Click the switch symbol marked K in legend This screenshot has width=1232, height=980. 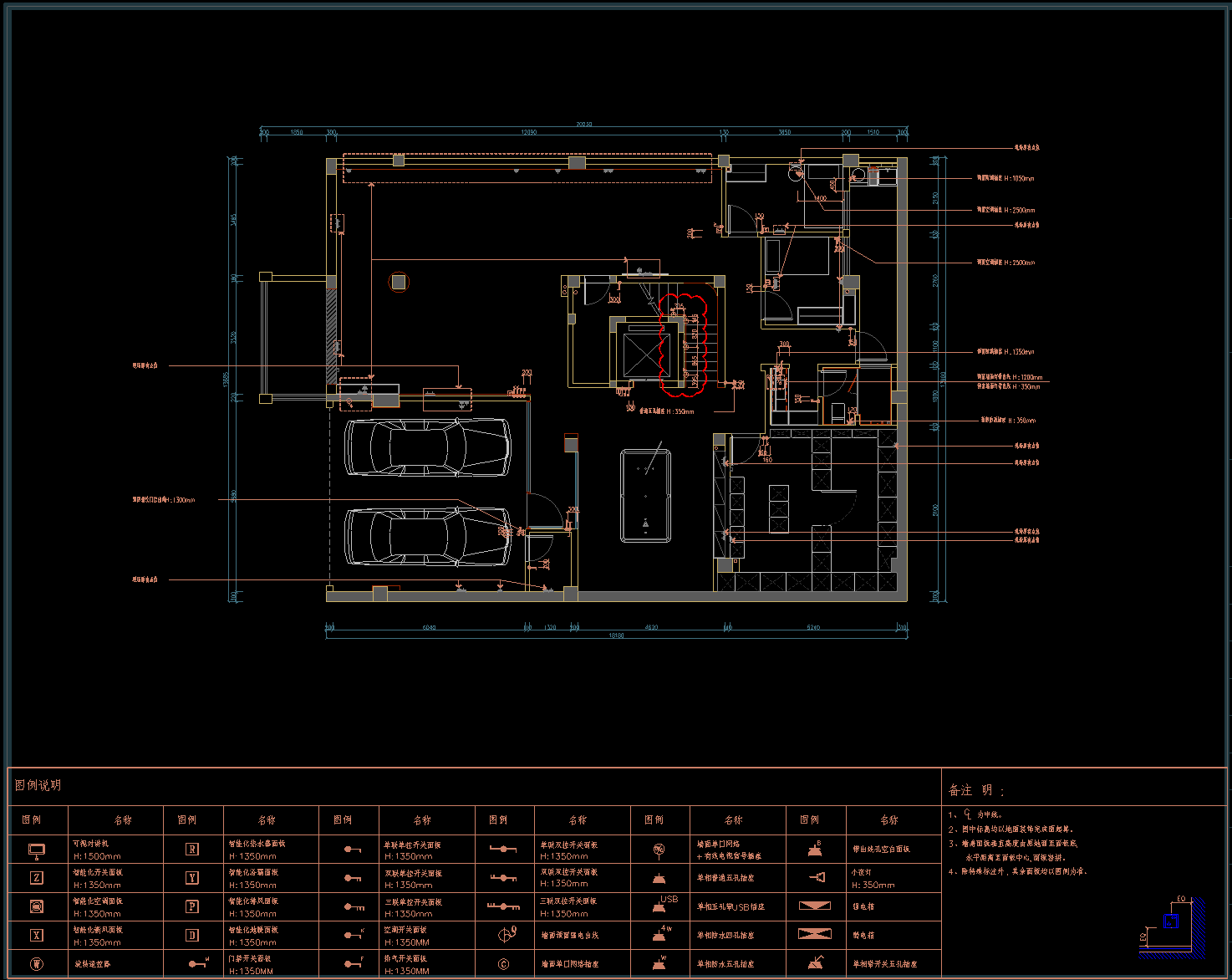[354, 935]
